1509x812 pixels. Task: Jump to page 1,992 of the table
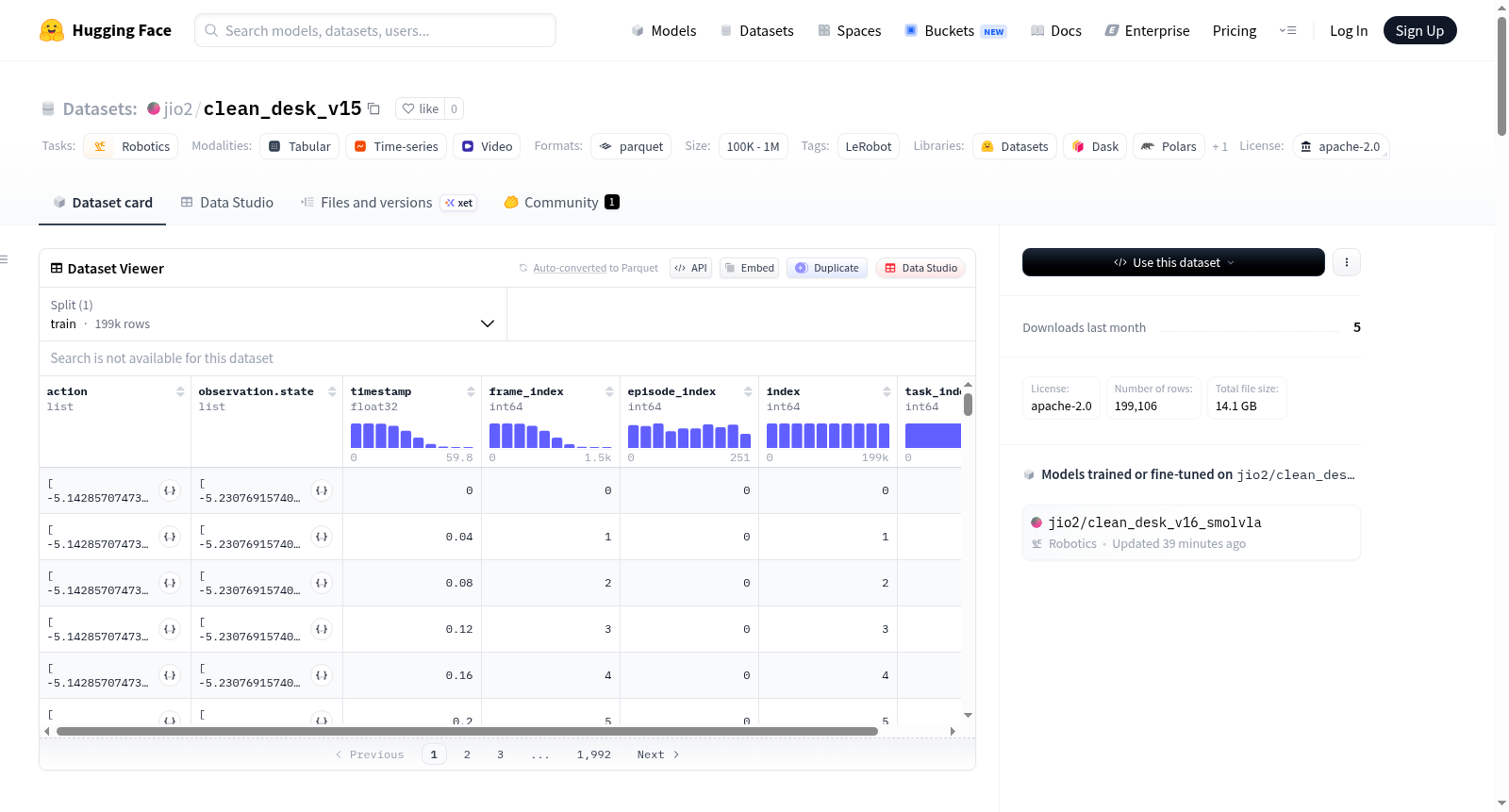click(x=594, y=754)
